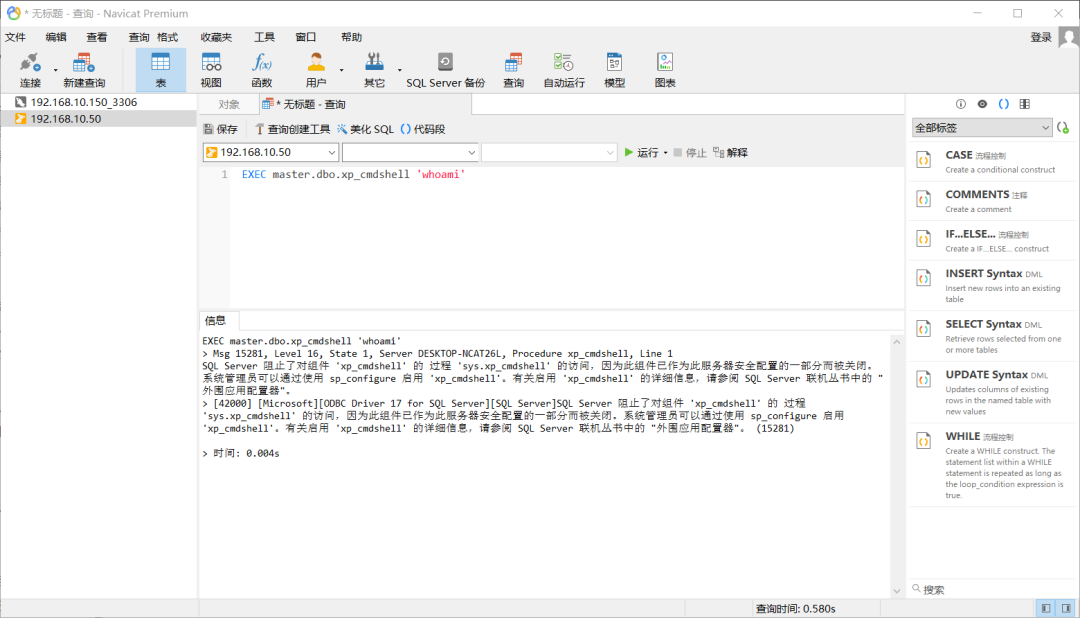Viewport: 1080px width, 618px height.
Task: Click the CASE snippet icon
Action: tap(924, 160)
